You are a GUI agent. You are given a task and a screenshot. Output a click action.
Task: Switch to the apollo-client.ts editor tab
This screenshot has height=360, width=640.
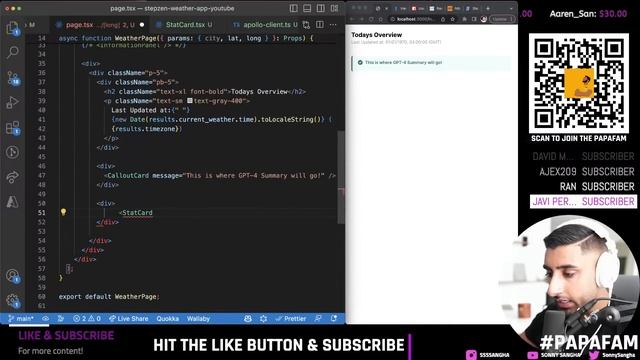pos(265,25)
